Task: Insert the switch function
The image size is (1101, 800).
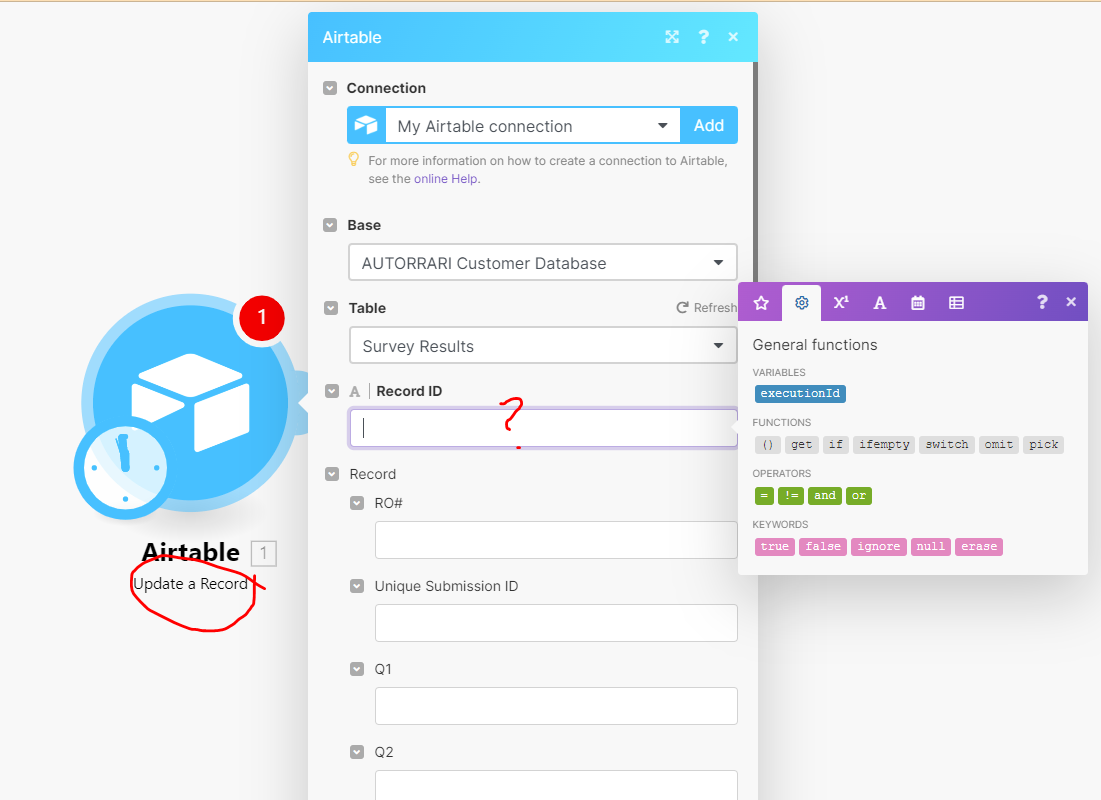Action: [x=947, y=445]
